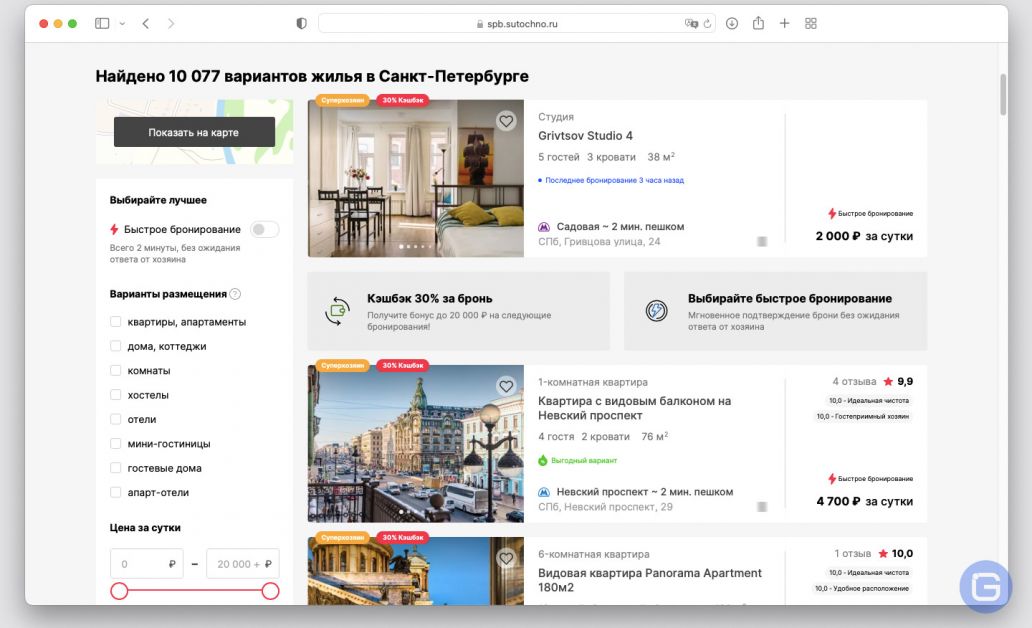Click the fast booking lightning circle icon
Viewport: 1032px width, 628px height.
656,311
